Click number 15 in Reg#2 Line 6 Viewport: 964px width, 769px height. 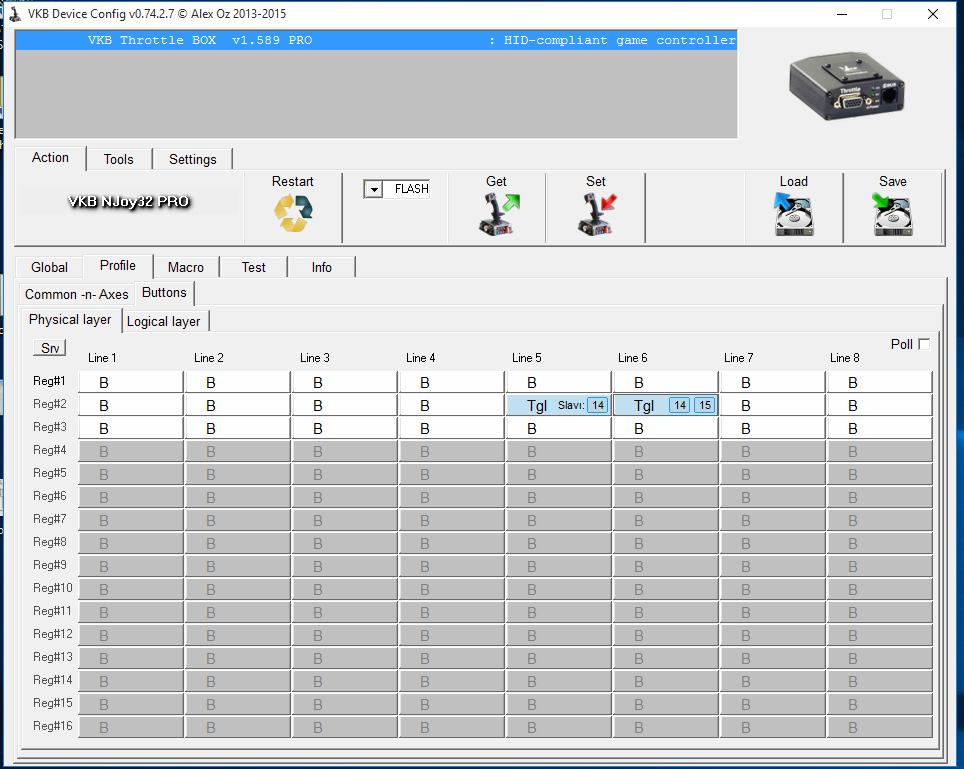point(705,405)
